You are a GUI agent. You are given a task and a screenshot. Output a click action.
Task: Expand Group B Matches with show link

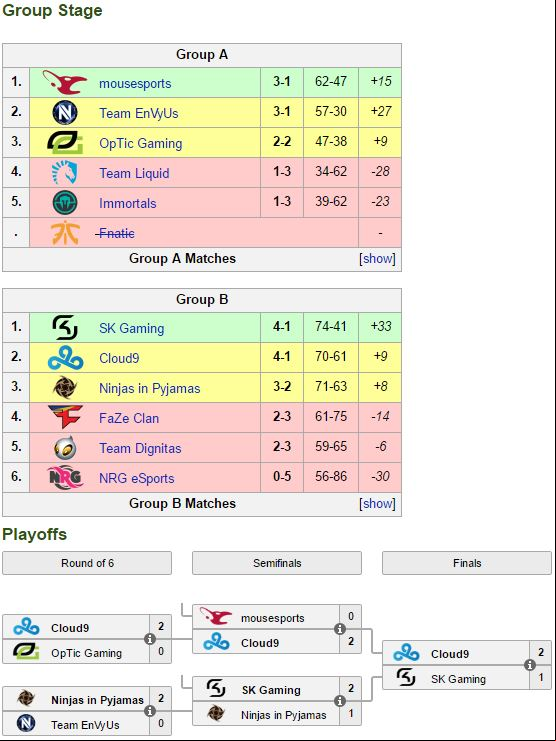377,503
